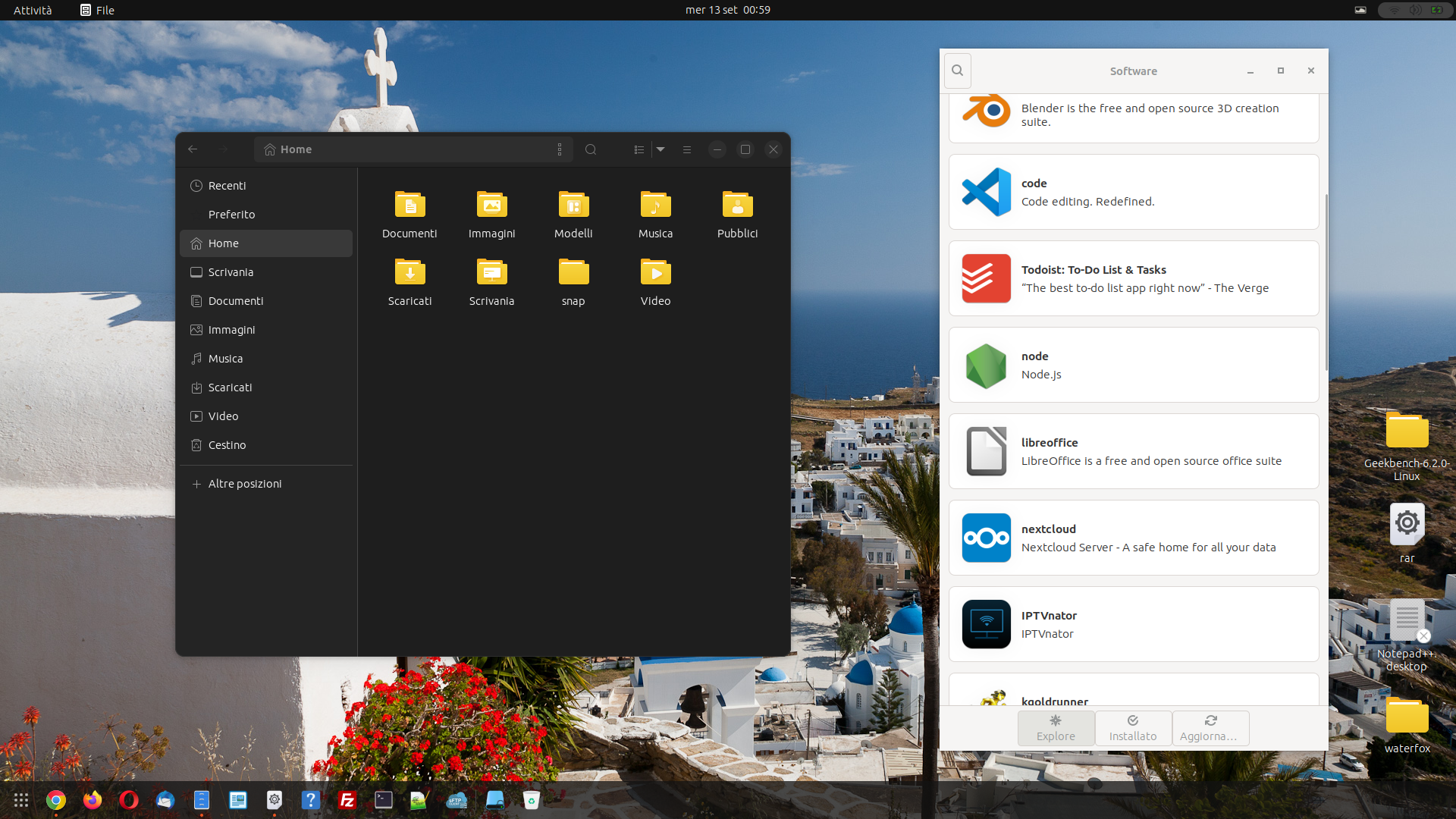Click the Nextcloud icon in Software
This screenshot has height=819, width=1456.
[986, 538]
